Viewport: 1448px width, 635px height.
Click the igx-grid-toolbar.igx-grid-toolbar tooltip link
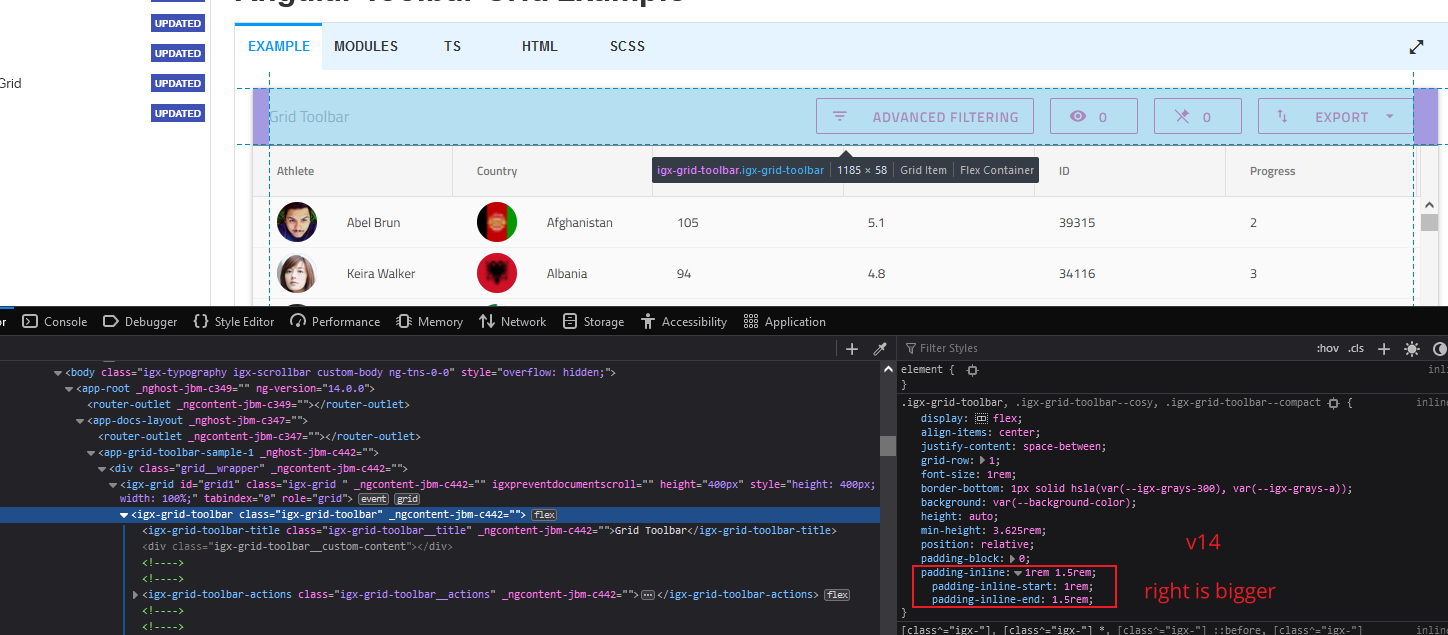point(740,169)
